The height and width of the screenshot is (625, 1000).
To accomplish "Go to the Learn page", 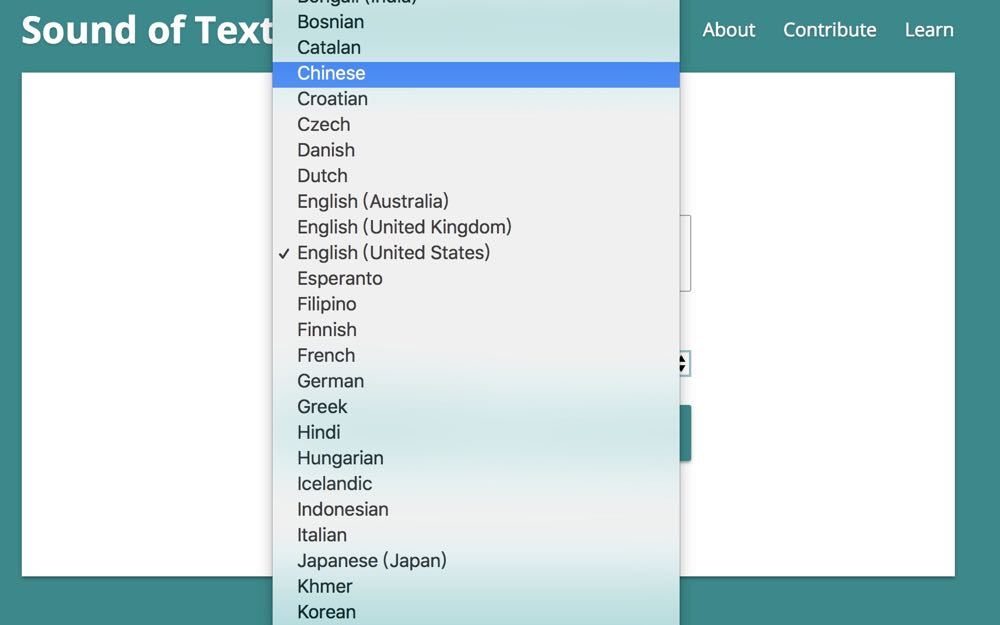I will tap(929, 30).
